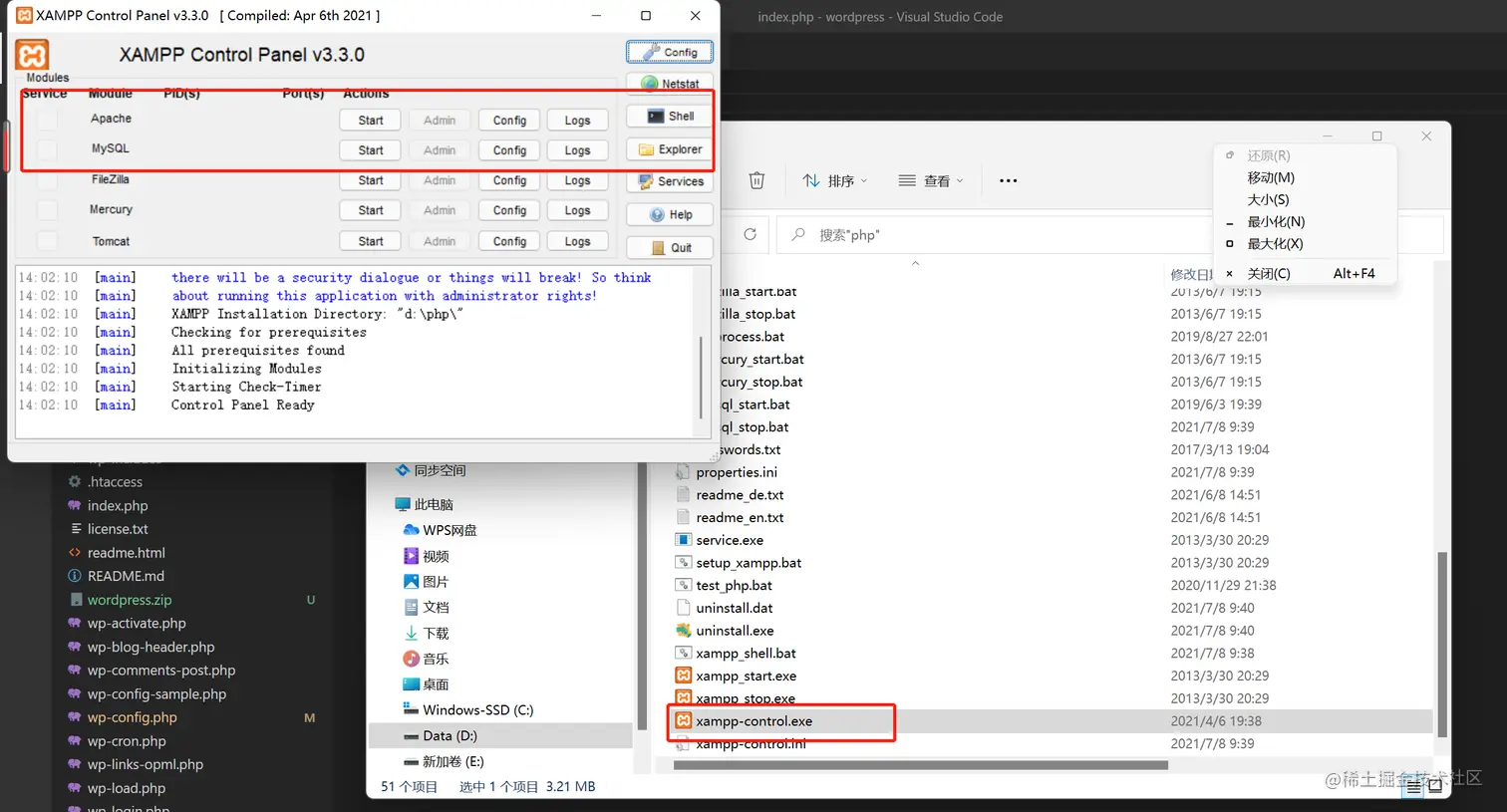
Task: Open license.txt in VS Code explorer
Action: pyautogui.click(x=117, y=529)
